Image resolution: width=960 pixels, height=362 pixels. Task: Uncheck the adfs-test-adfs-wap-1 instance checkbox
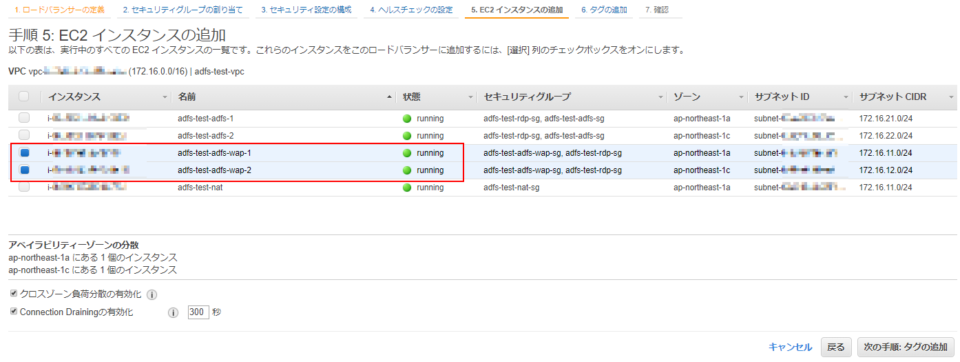tap(24, 153)
